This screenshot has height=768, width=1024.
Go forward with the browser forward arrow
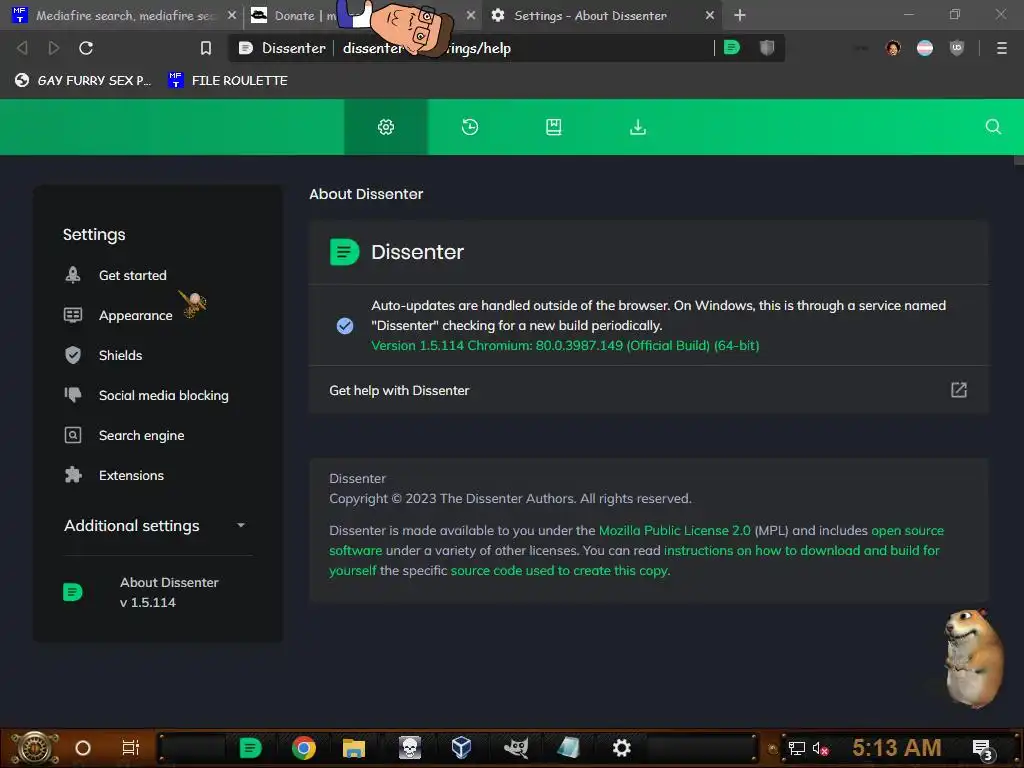pos(54,48)
